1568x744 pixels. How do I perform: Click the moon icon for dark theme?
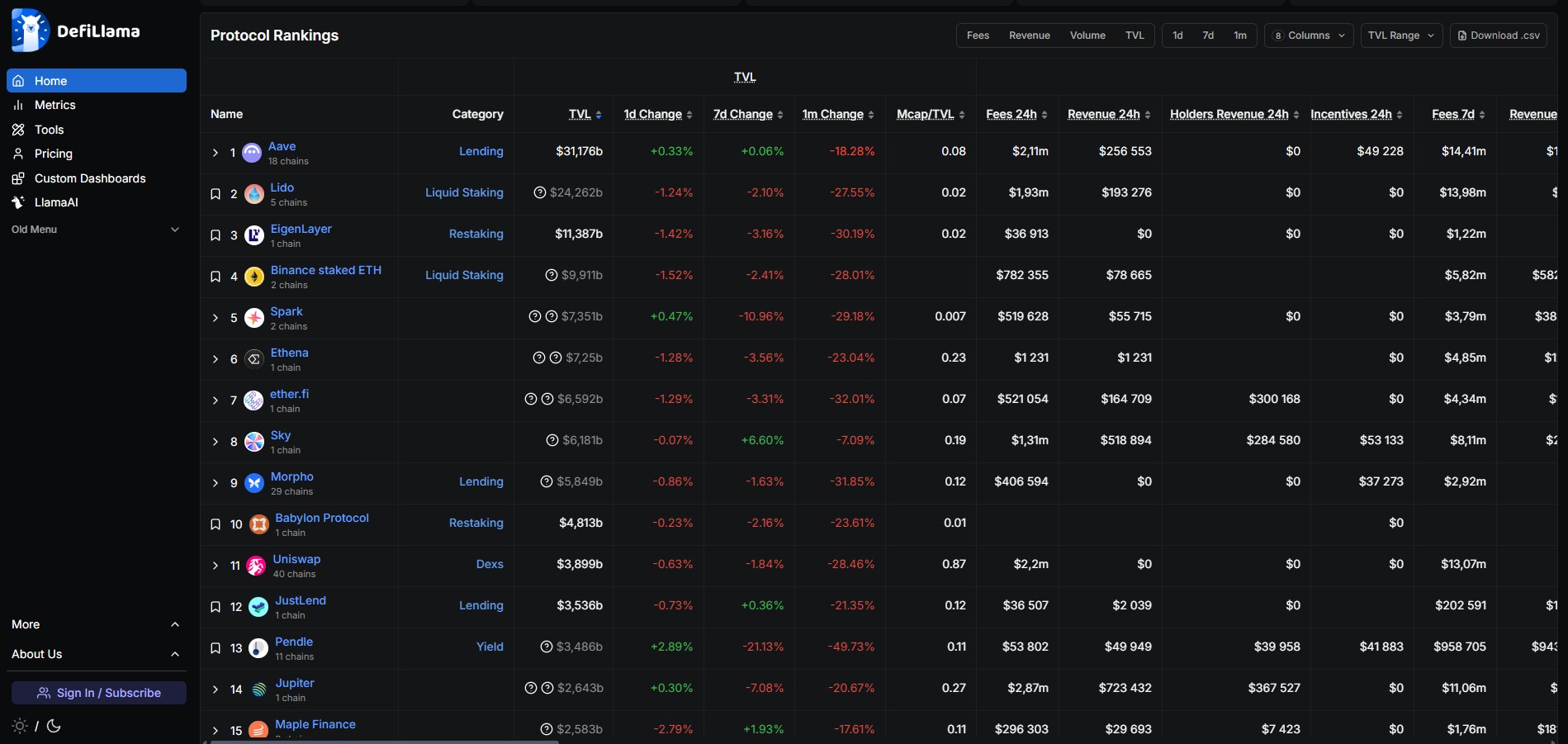pos(54,726)
